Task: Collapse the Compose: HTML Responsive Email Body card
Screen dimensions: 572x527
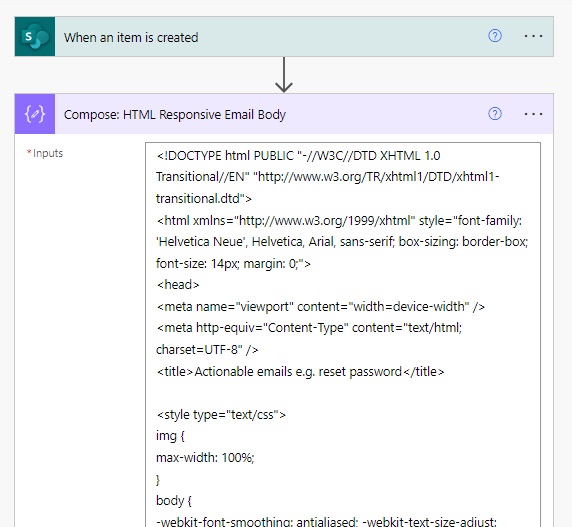Action: 175,115
